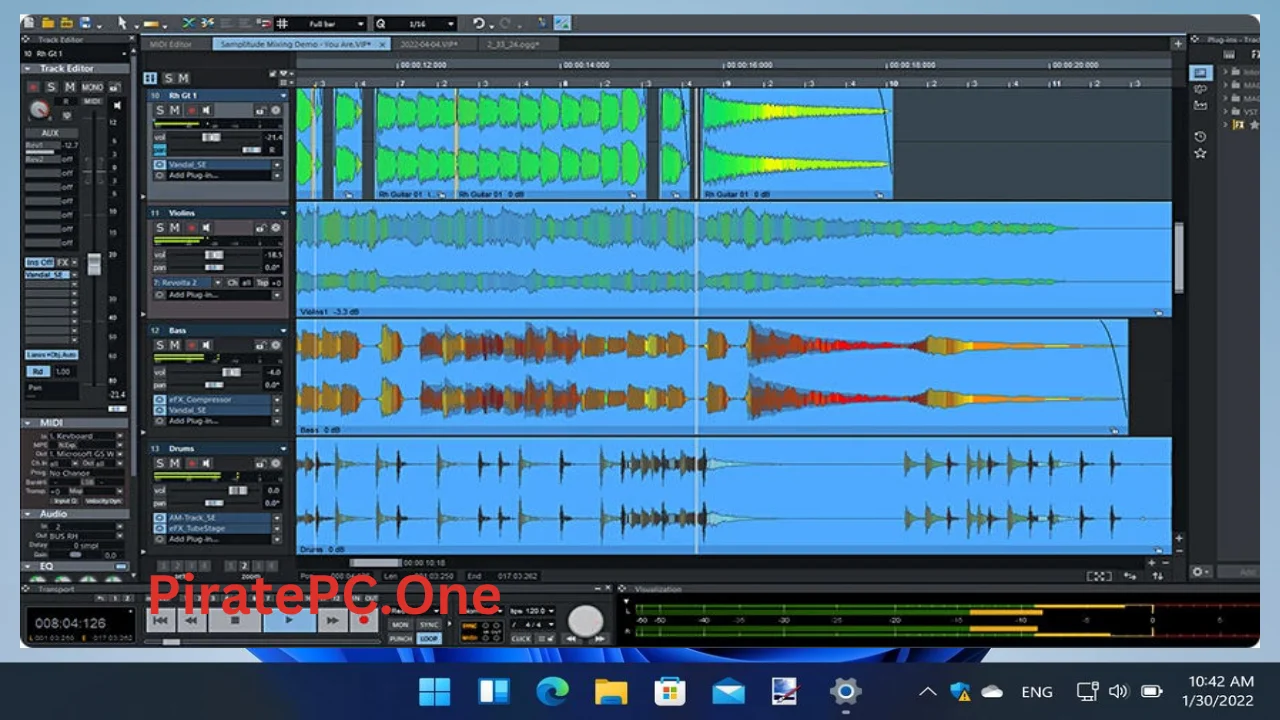Mute the Rh Gt 1 track
Viewport: 1280px width, 720px height.
click(175, 110)
